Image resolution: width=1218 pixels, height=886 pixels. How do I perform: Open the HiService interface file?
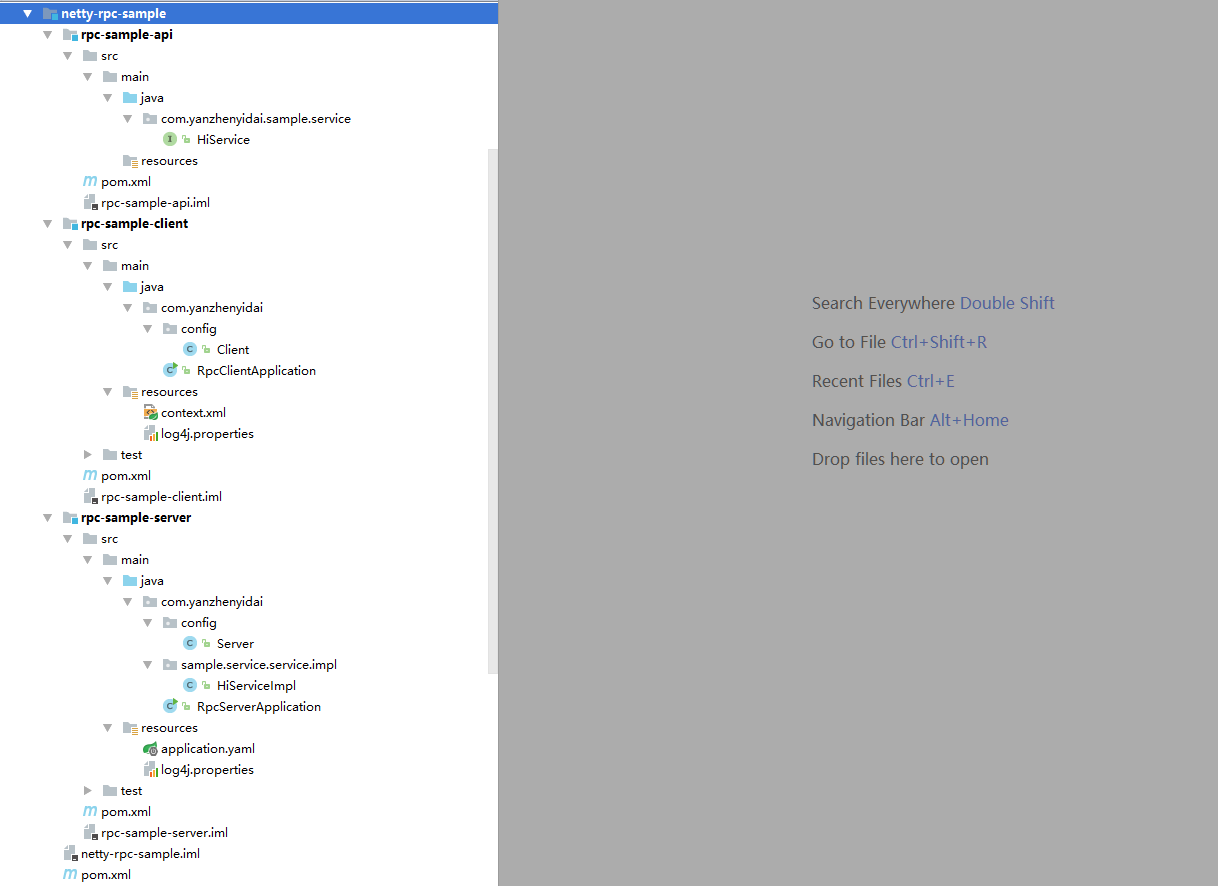(223, 139)
